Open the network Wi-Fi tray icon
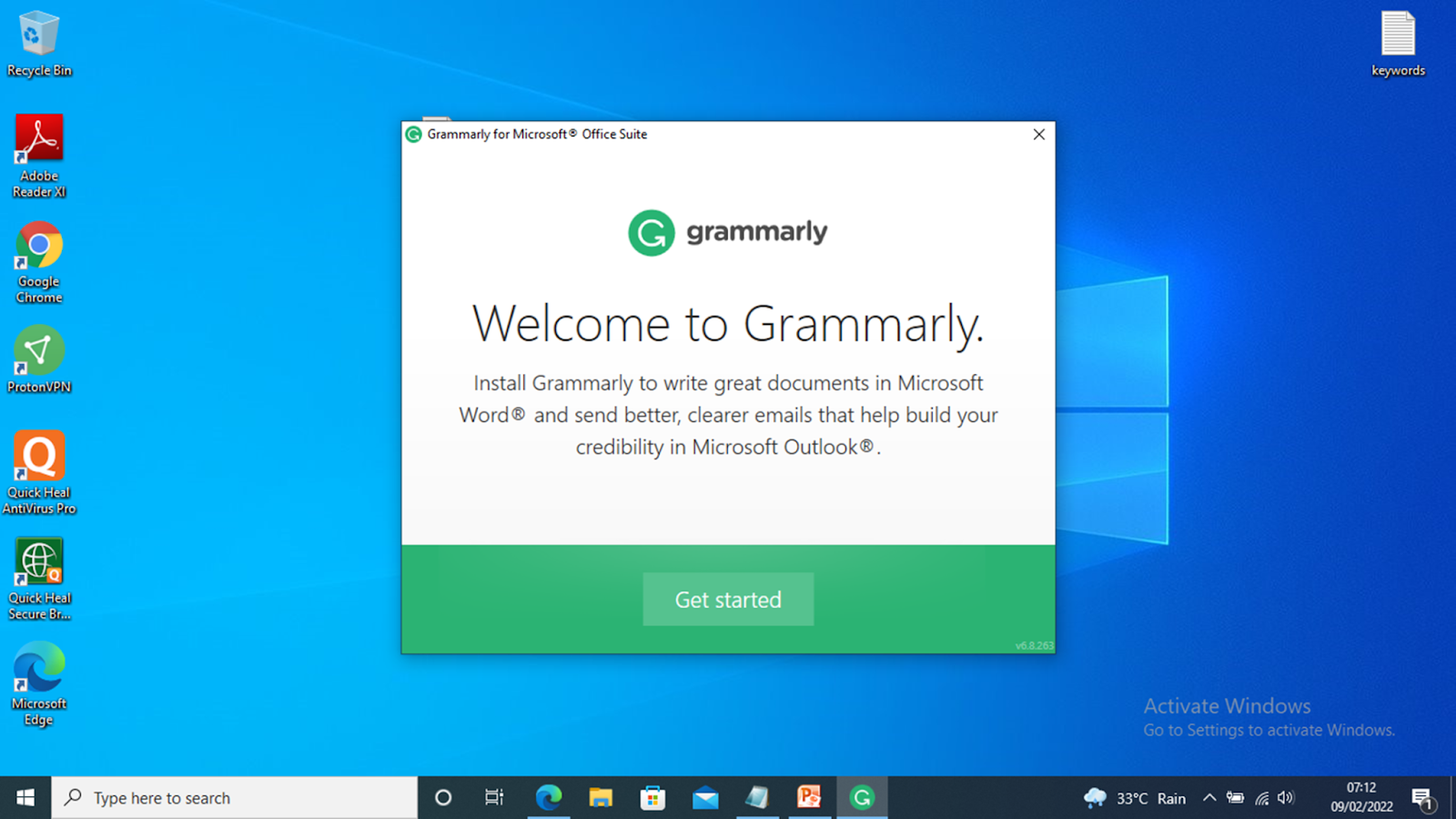 (1261, 798)
